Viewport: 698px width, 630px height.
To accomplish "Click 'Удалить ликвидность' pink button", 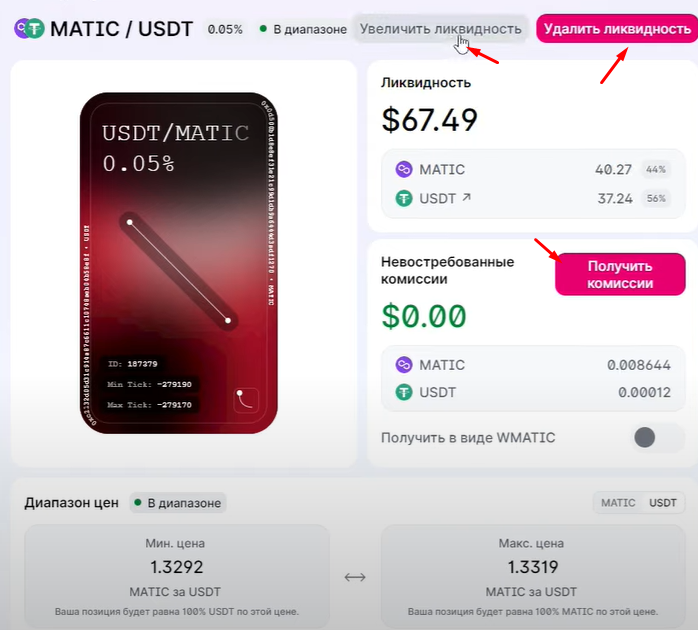I will (x=617, y=29).
